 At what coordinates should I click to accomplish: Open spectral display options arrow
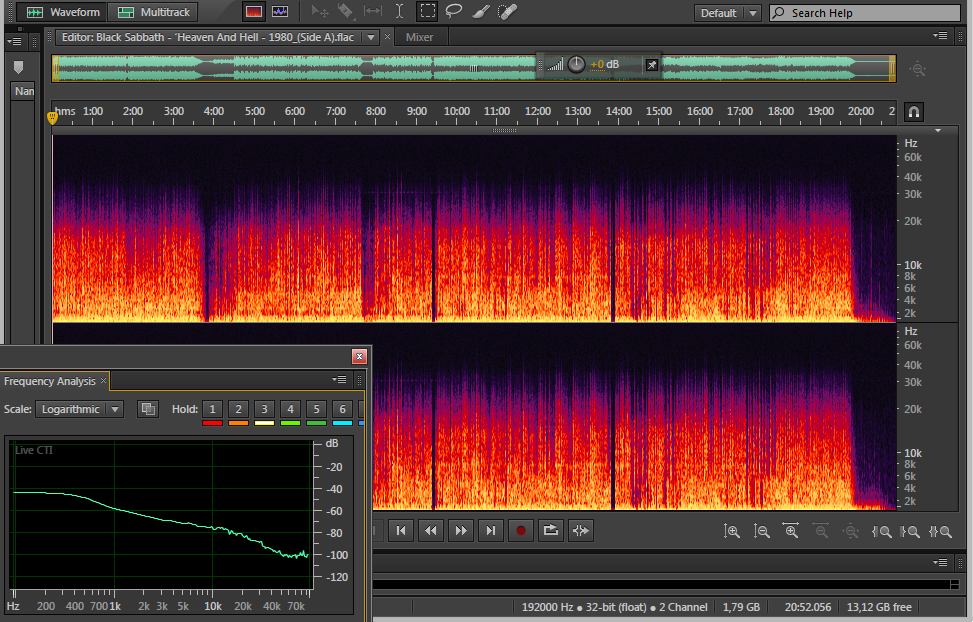pos(938,130)
